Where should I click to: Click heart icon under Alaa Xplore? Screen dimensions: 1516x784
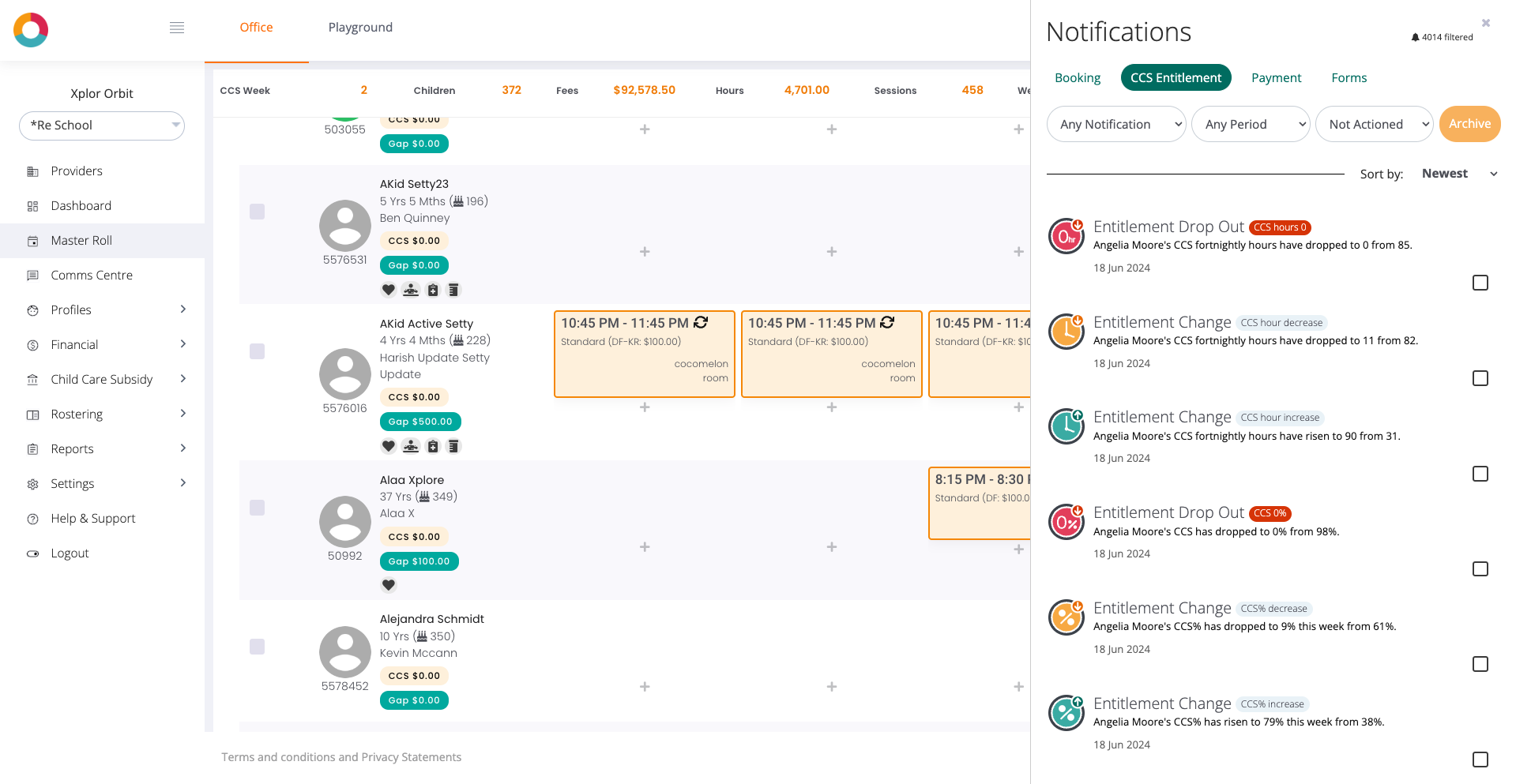click(x=388, y=585)
